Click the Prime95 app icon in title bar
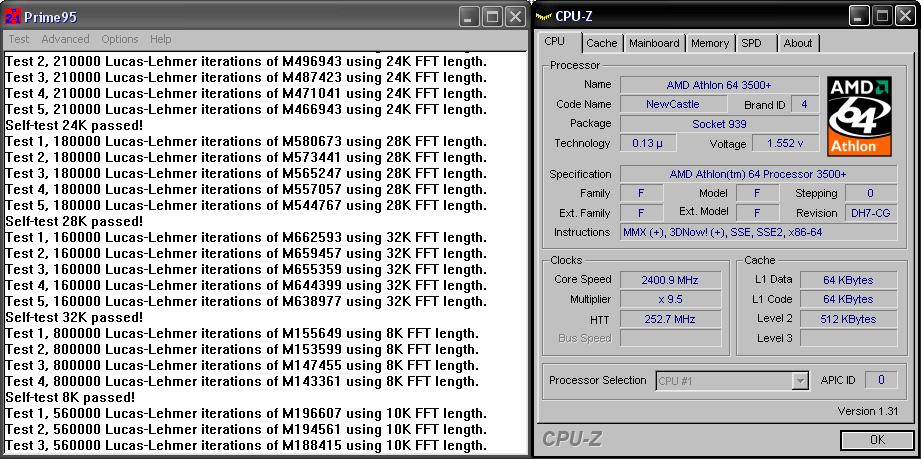Image resolution: width=921 pixels, height=459 pixels. [x=12, y=17]
